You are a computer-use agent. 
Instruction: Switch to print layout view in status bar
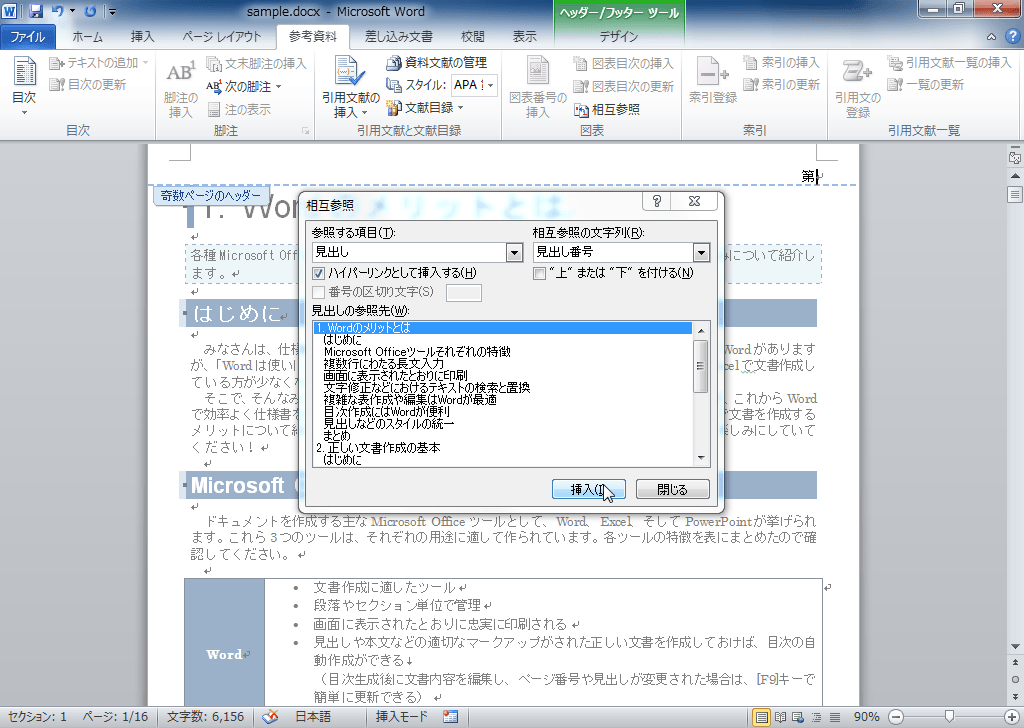point(761,717)
